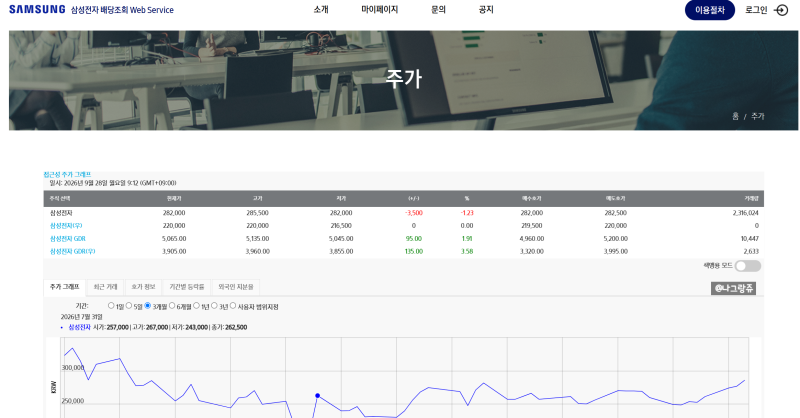Viewport: 800px width, 418px height.
Task: Click the 3,995.00 ask price cell
Action: (x=616, y=252)
